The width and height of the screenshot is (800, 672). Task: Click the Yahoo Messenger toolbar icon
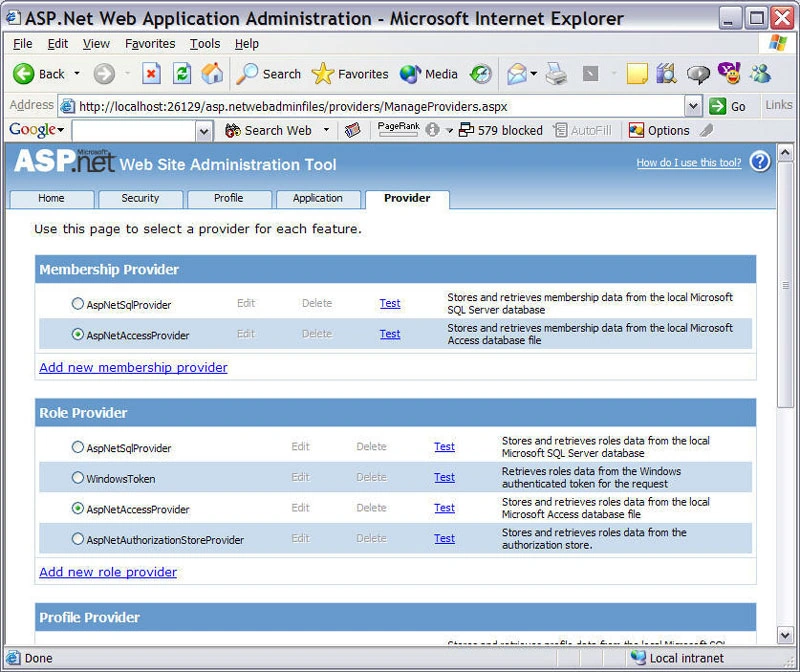729,73
